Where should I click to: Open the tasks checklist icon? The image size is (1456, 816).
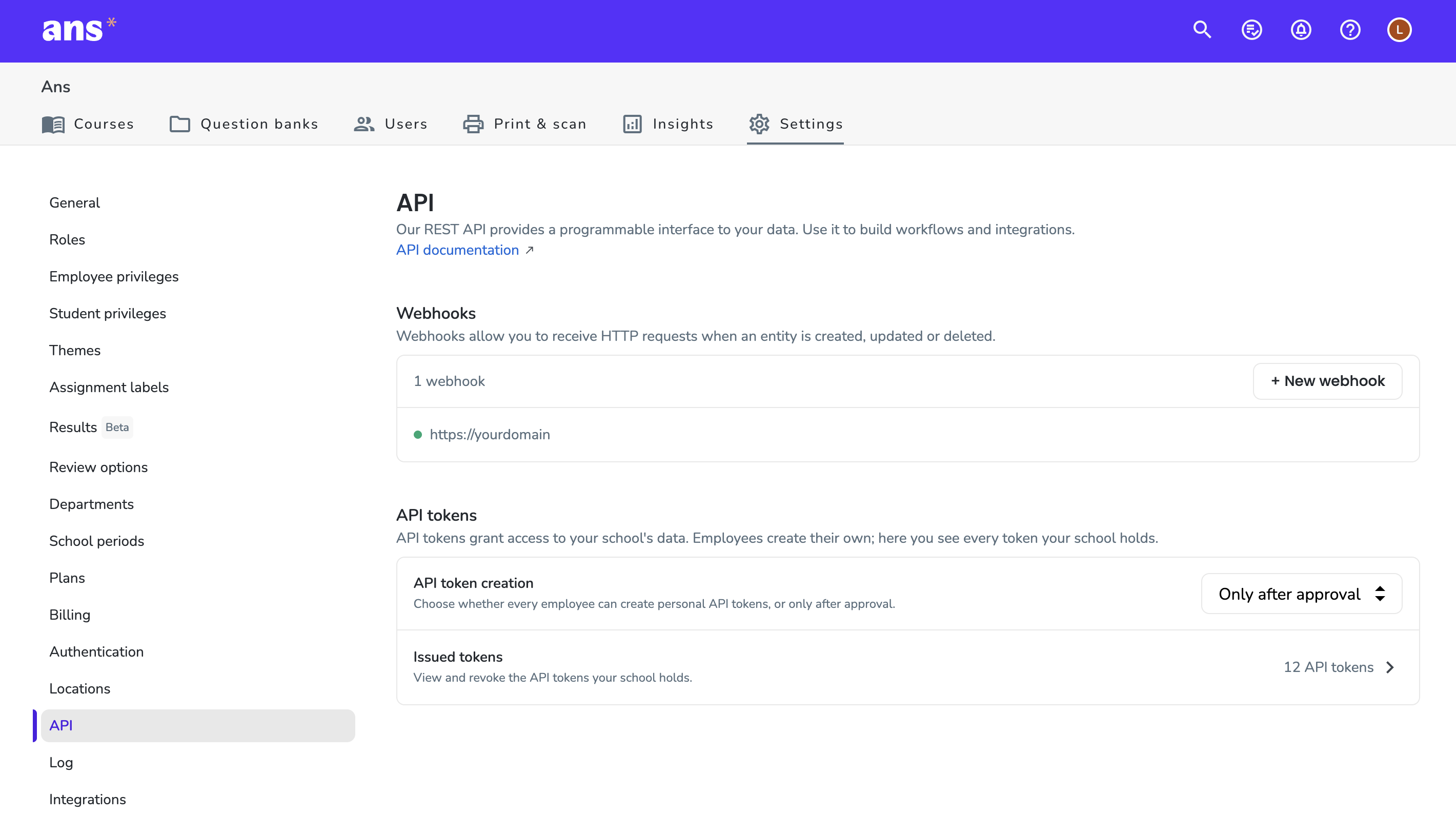1251,29
